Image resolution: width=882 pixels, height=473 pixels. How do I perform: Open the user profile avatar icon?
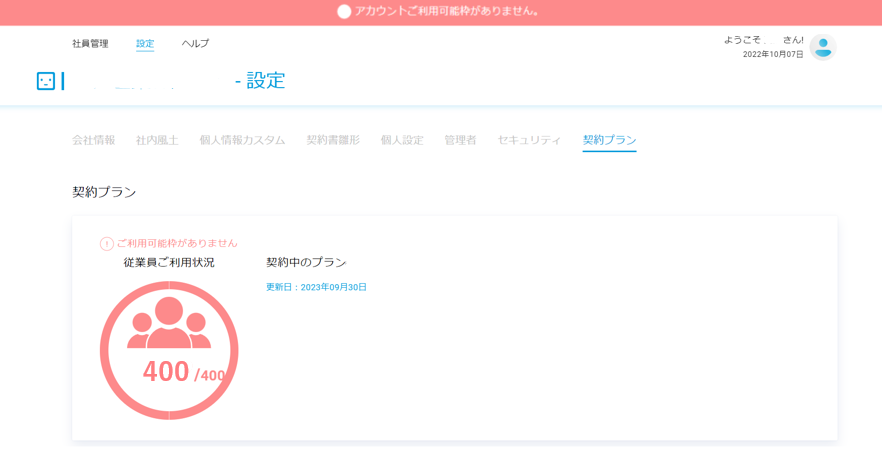pyautogui.click(x=823, y=47)
